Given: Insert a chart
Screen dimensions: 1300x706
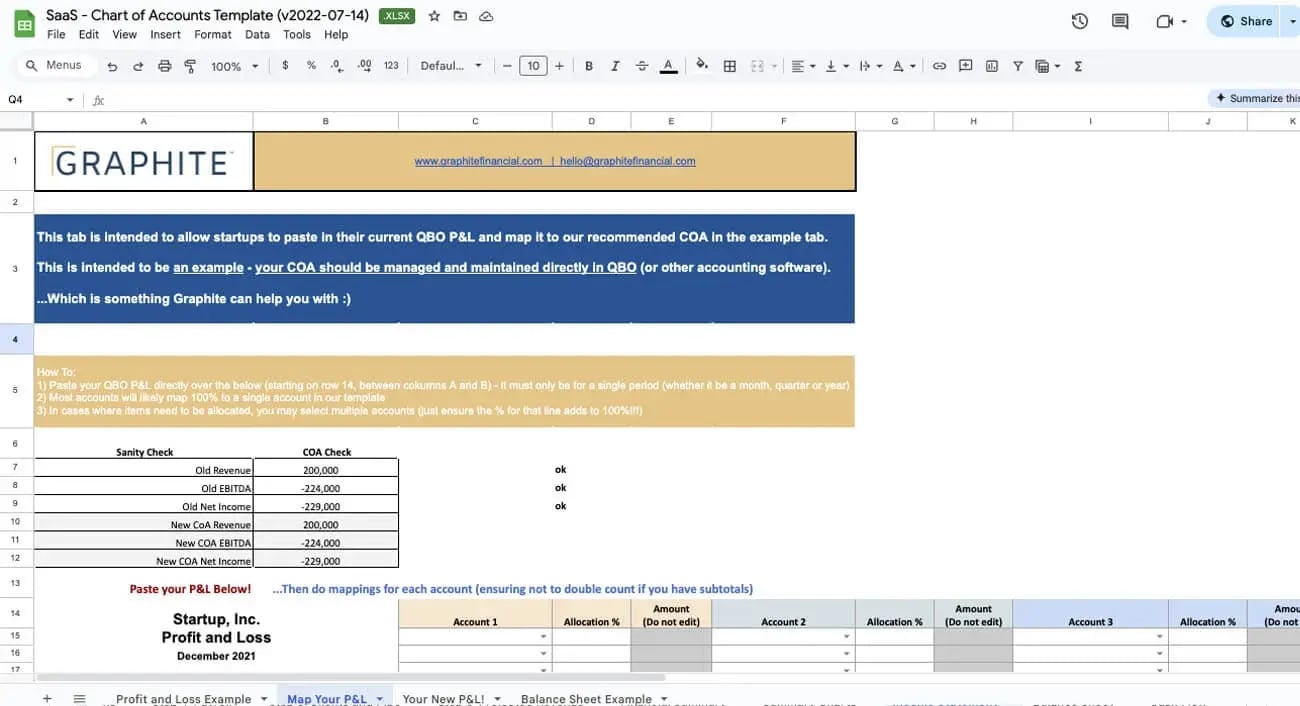Looking at the screenshot, I should 992,66.
